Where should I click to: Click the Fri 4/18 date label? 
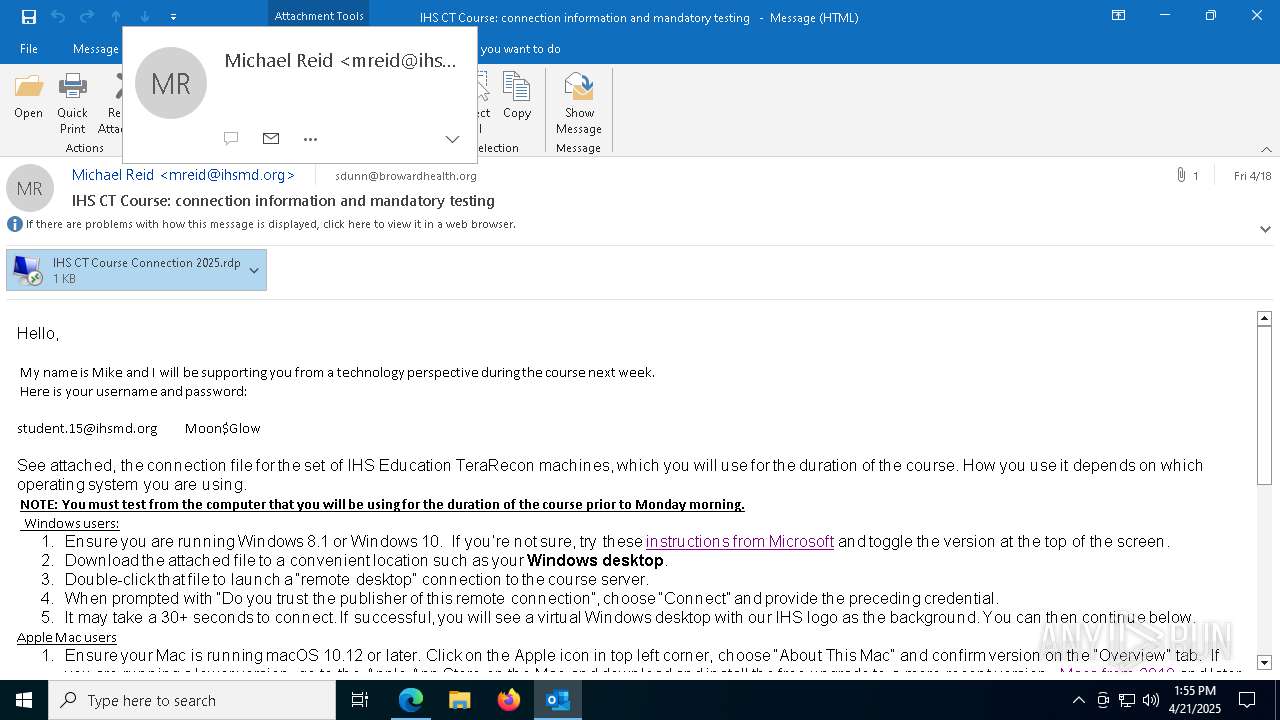[x=1252, y=176]
